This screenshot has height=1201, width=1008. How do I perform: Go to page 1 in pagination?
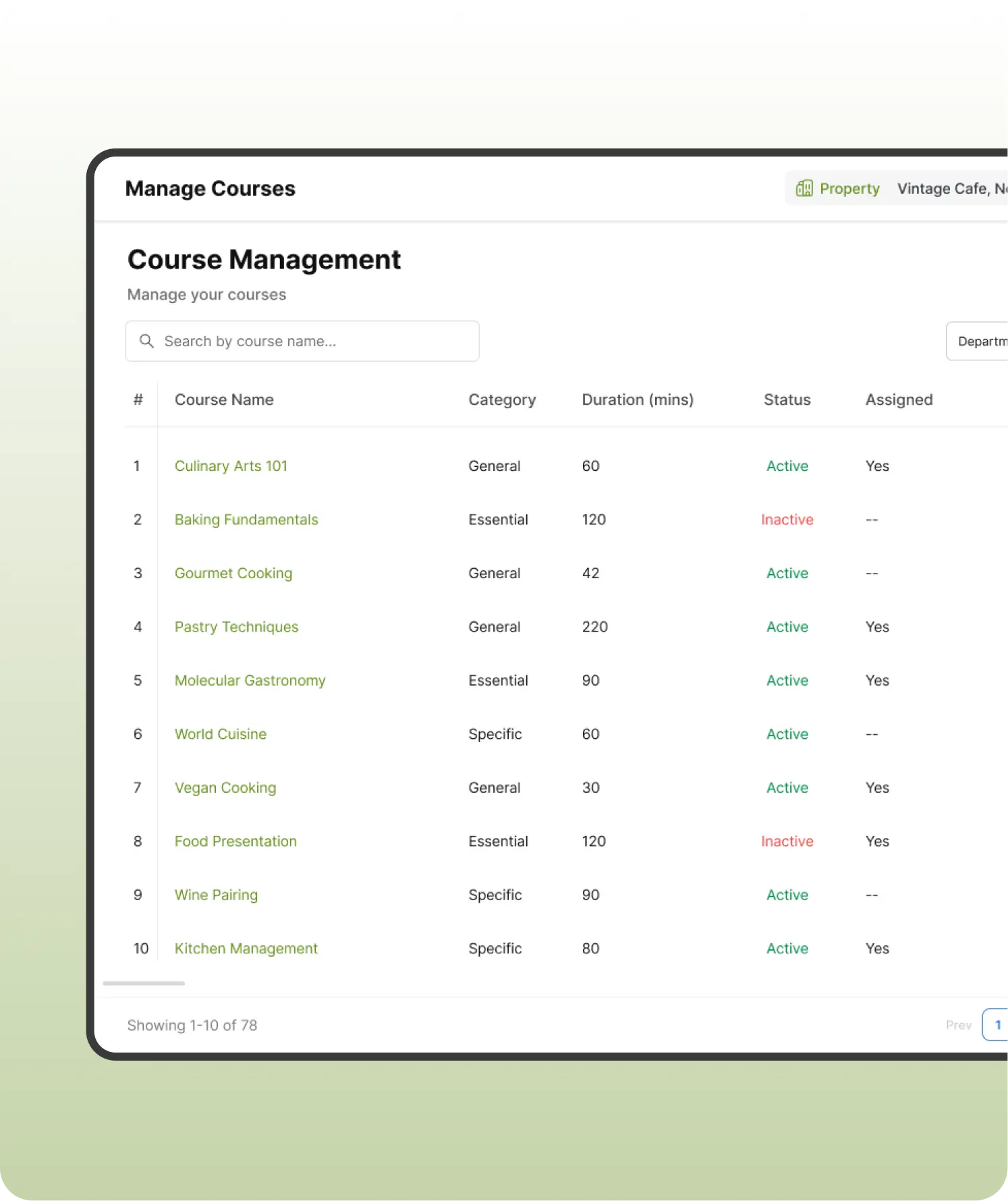pyautogui.click(x=996, y=1024)
